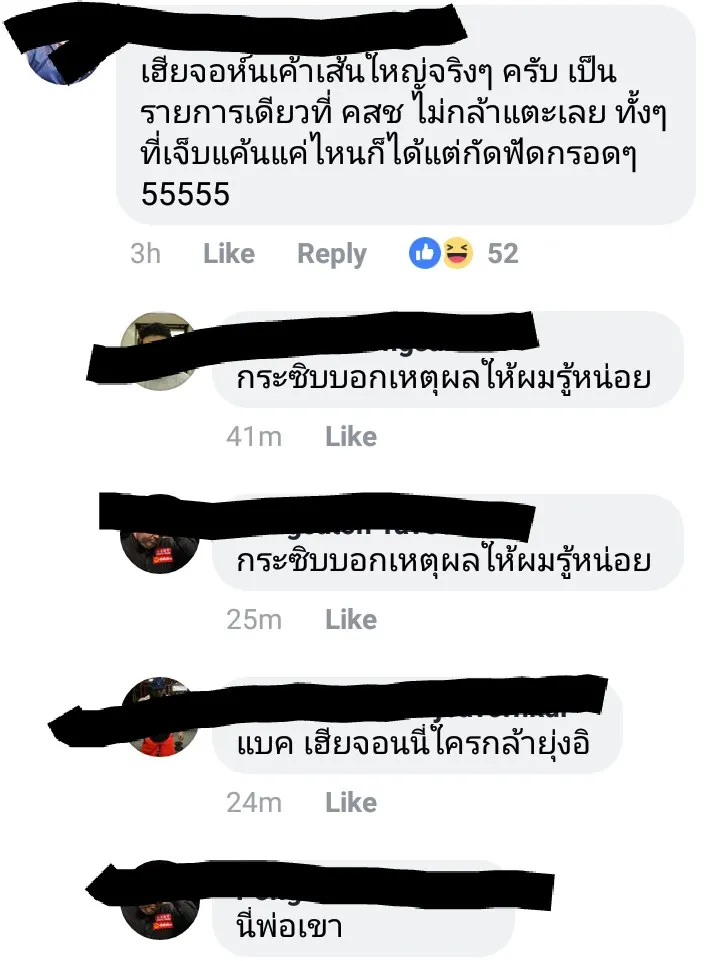The height and width of the screenshot is (961, 719).
Task: Select the last reply bubble reading นี่พ่อเขา
Action: tap(363, 908)
